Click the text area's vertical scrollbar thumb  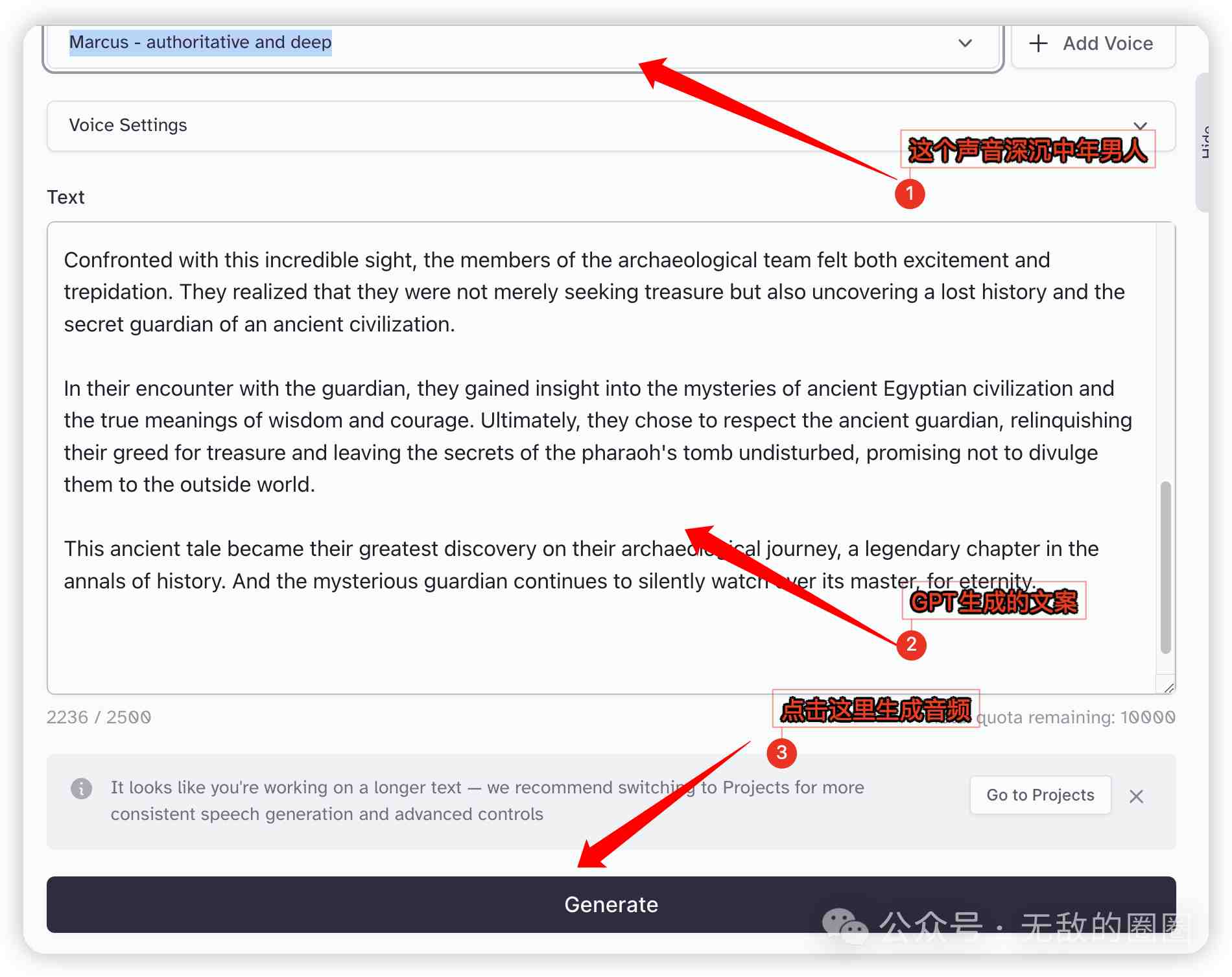[x=1165, y=568]
